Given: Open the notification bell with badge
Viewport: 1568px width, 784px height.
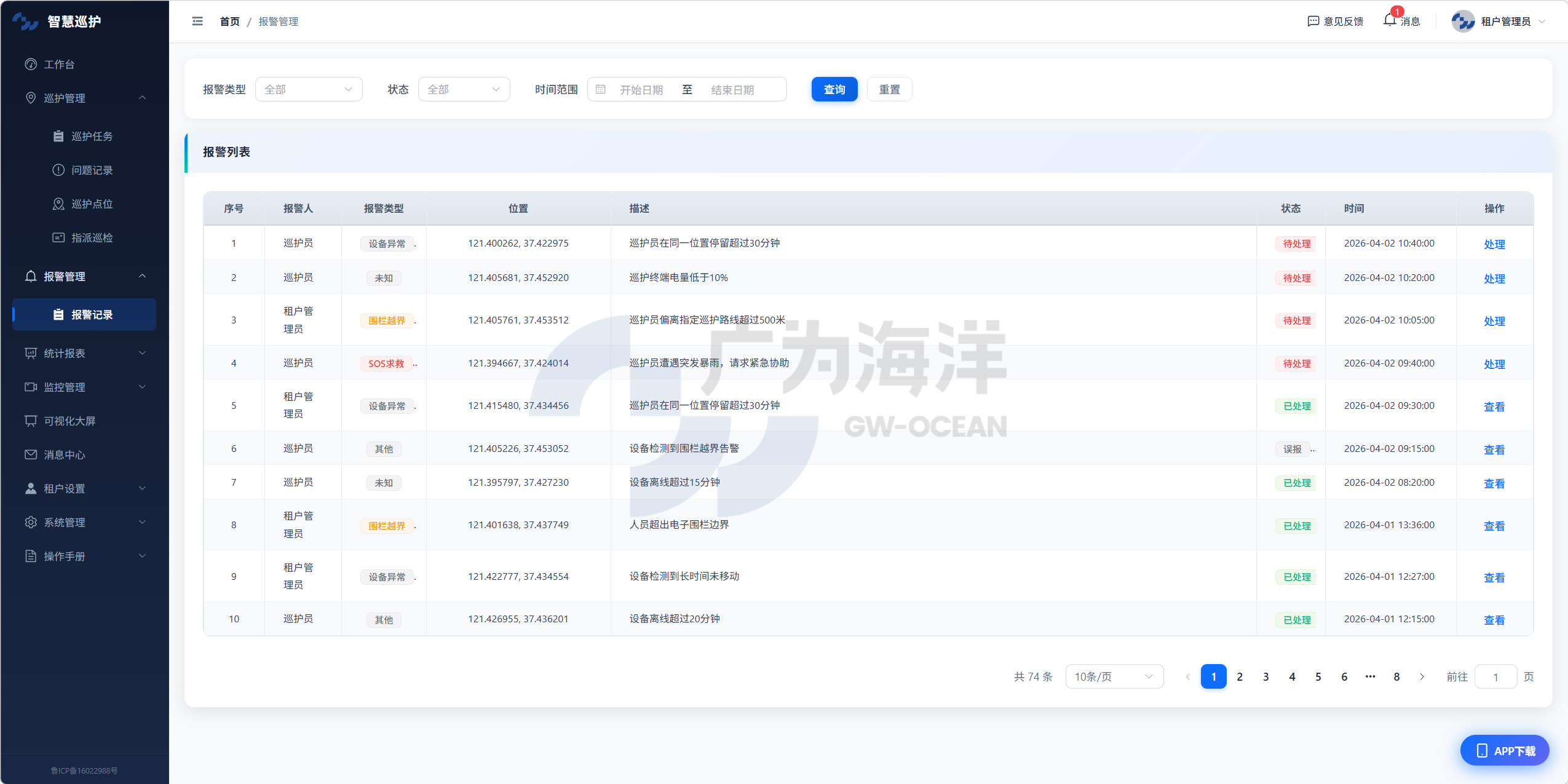Looking at the screenshot, I should pyautogui.click(x=1389, y=20).
